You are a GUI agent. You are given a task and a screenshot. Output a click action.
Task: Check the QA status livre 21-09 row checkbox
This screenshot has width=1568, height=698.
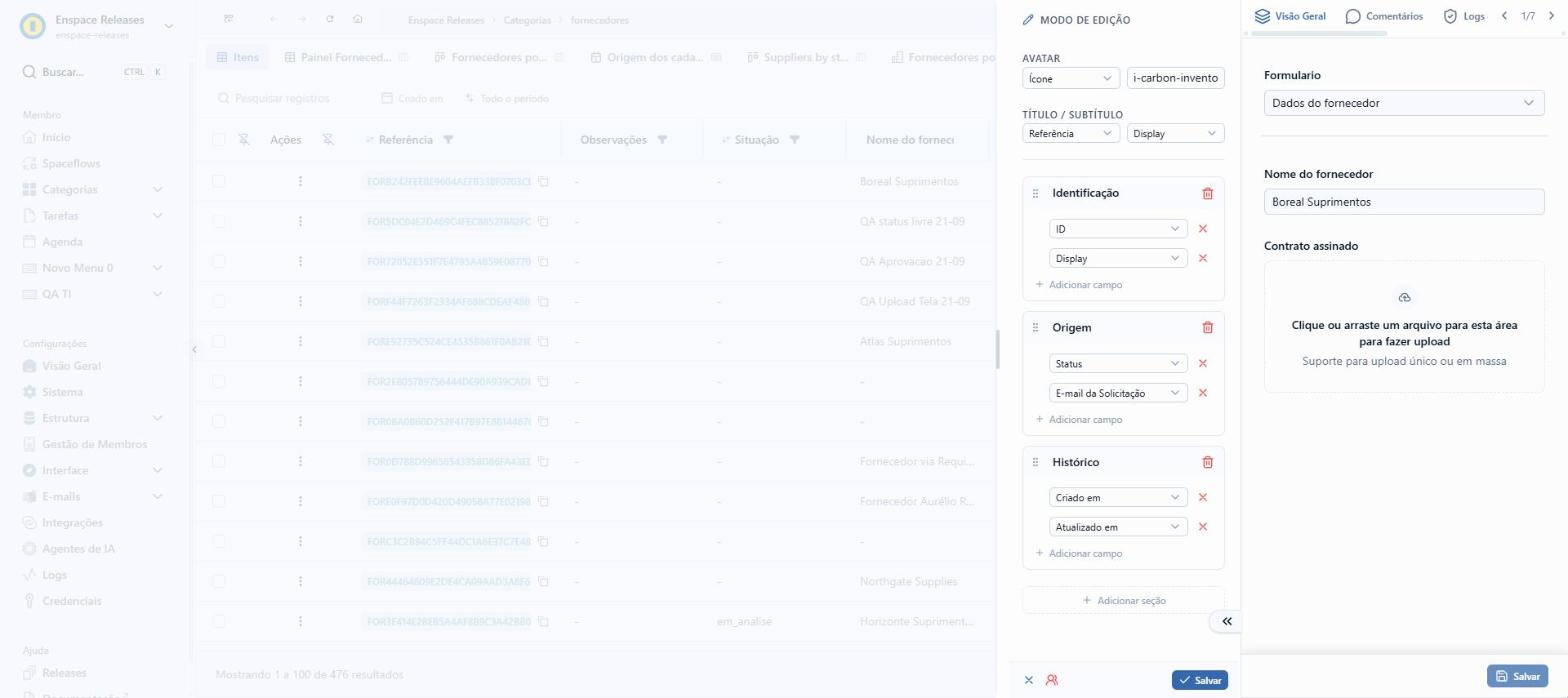click(x=219, y=221)
